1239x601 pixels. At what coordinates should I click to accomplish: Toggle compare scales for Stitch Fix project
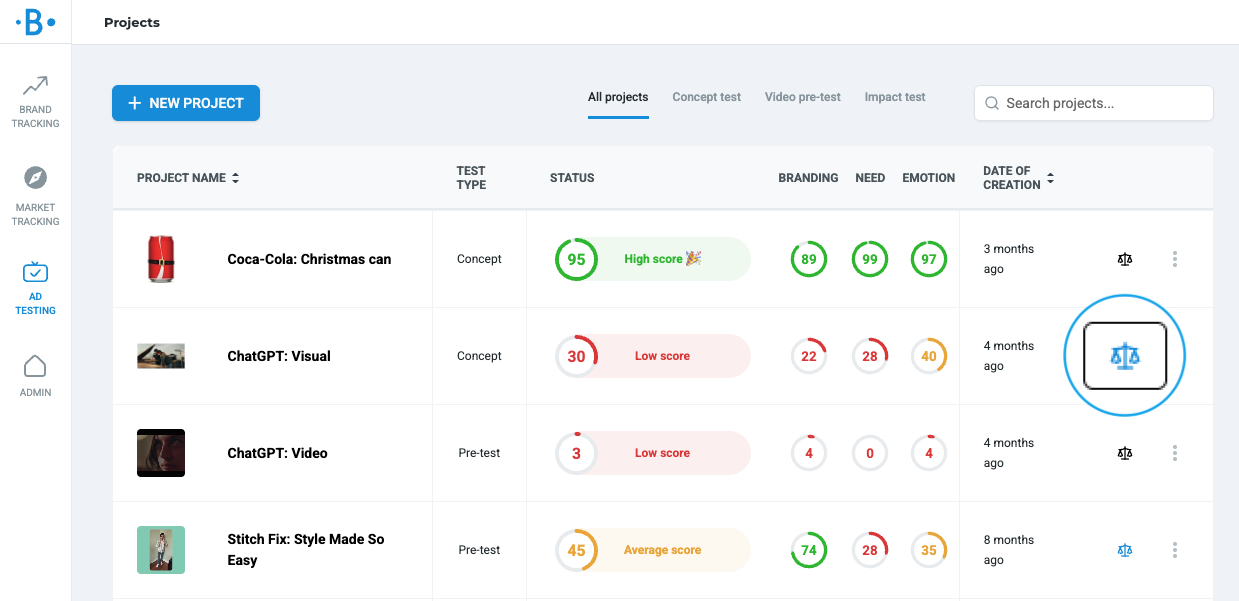click(1125, 550)
